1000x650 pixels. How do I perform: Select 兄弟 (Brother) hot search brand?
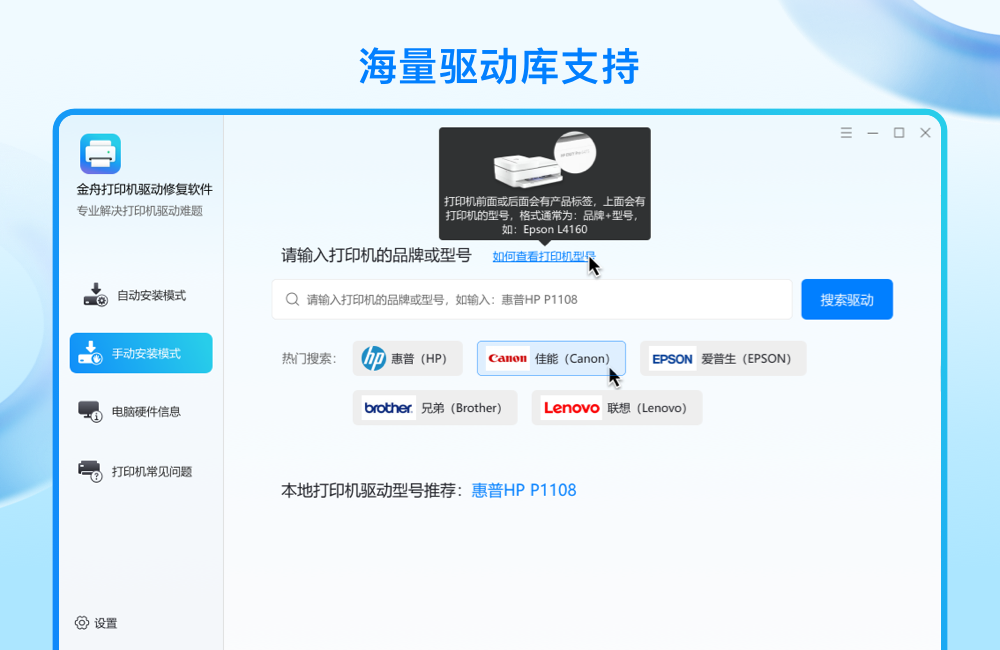pyautogui.click(x=435, y=407)
